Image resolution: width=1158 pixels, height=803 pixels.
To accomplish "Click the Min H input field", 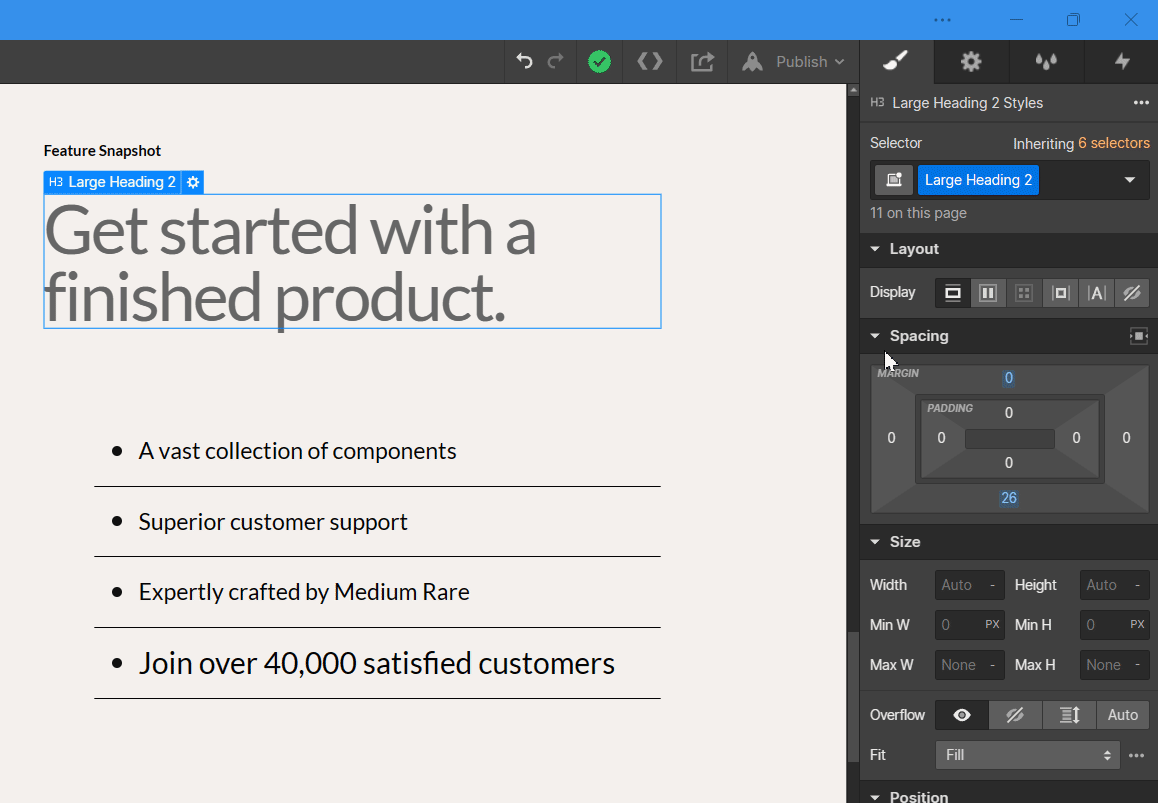I will [1114, 625].
